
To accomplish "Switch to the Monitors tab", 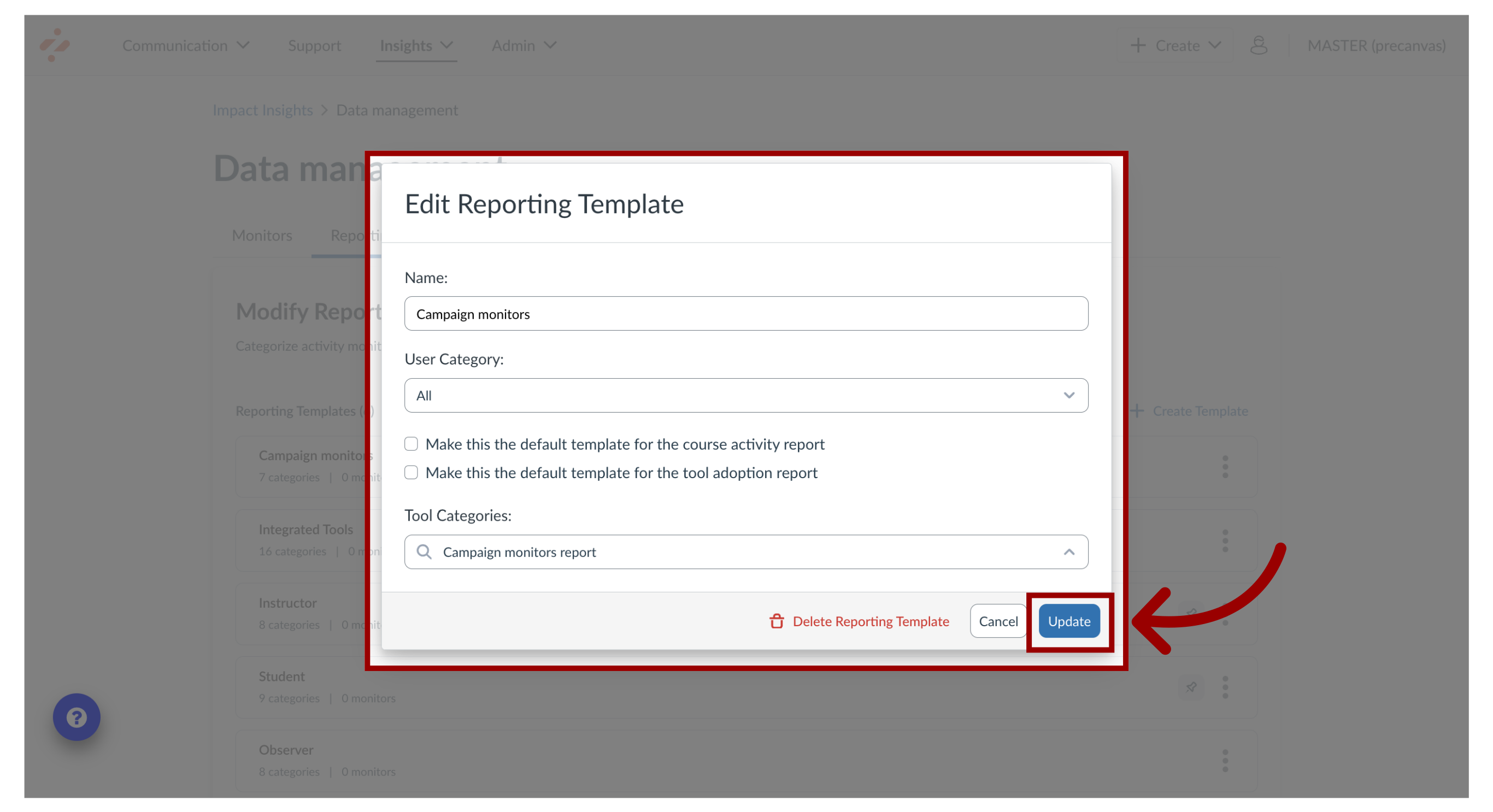I will coord(262,234).
